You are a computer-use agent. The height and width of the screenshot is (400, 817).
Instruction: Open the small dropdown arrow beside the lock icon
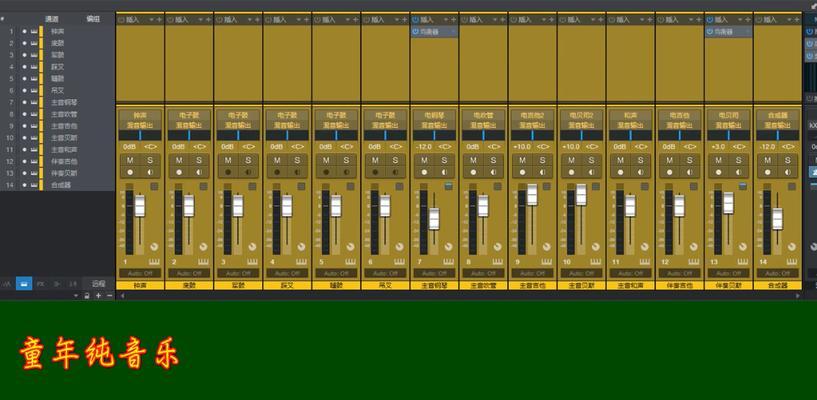pos(76,295)
